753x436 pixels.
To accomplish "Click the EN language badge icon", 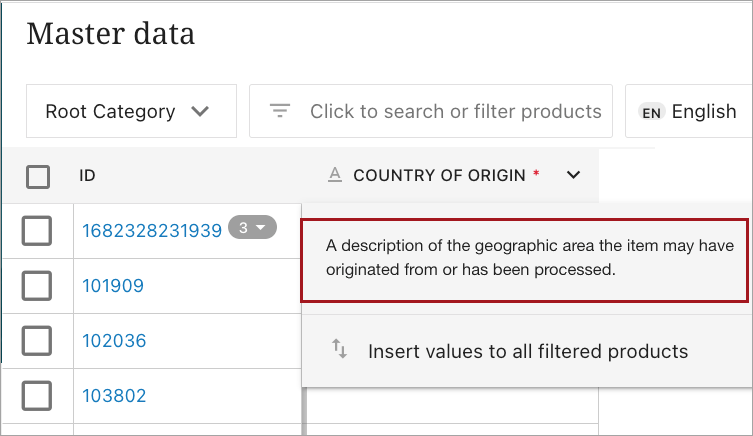I will [652, 112].
